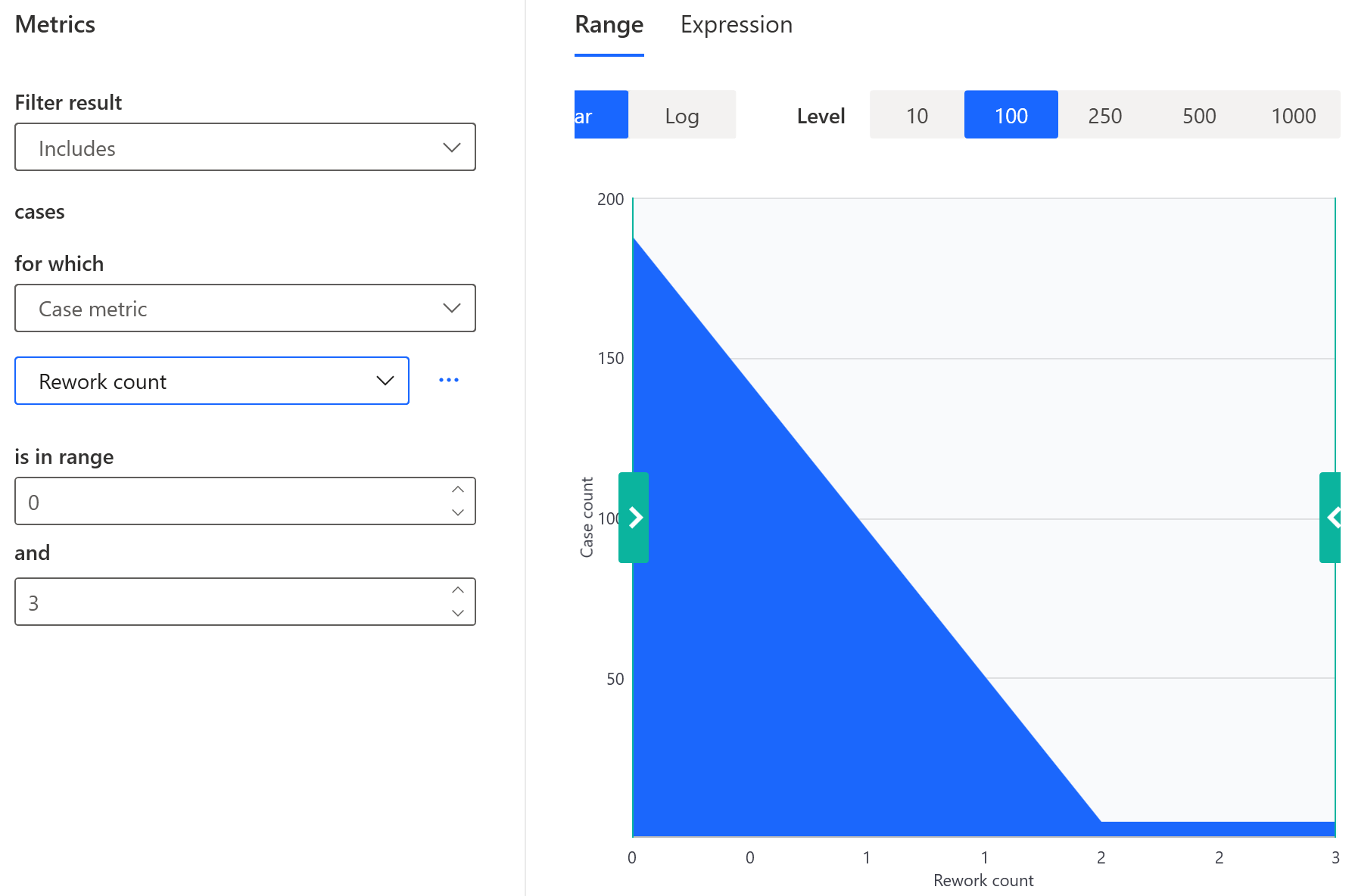This screenshot has height=896, width=1355.
Task: Select Level 1000
Action: [1293, 115]
